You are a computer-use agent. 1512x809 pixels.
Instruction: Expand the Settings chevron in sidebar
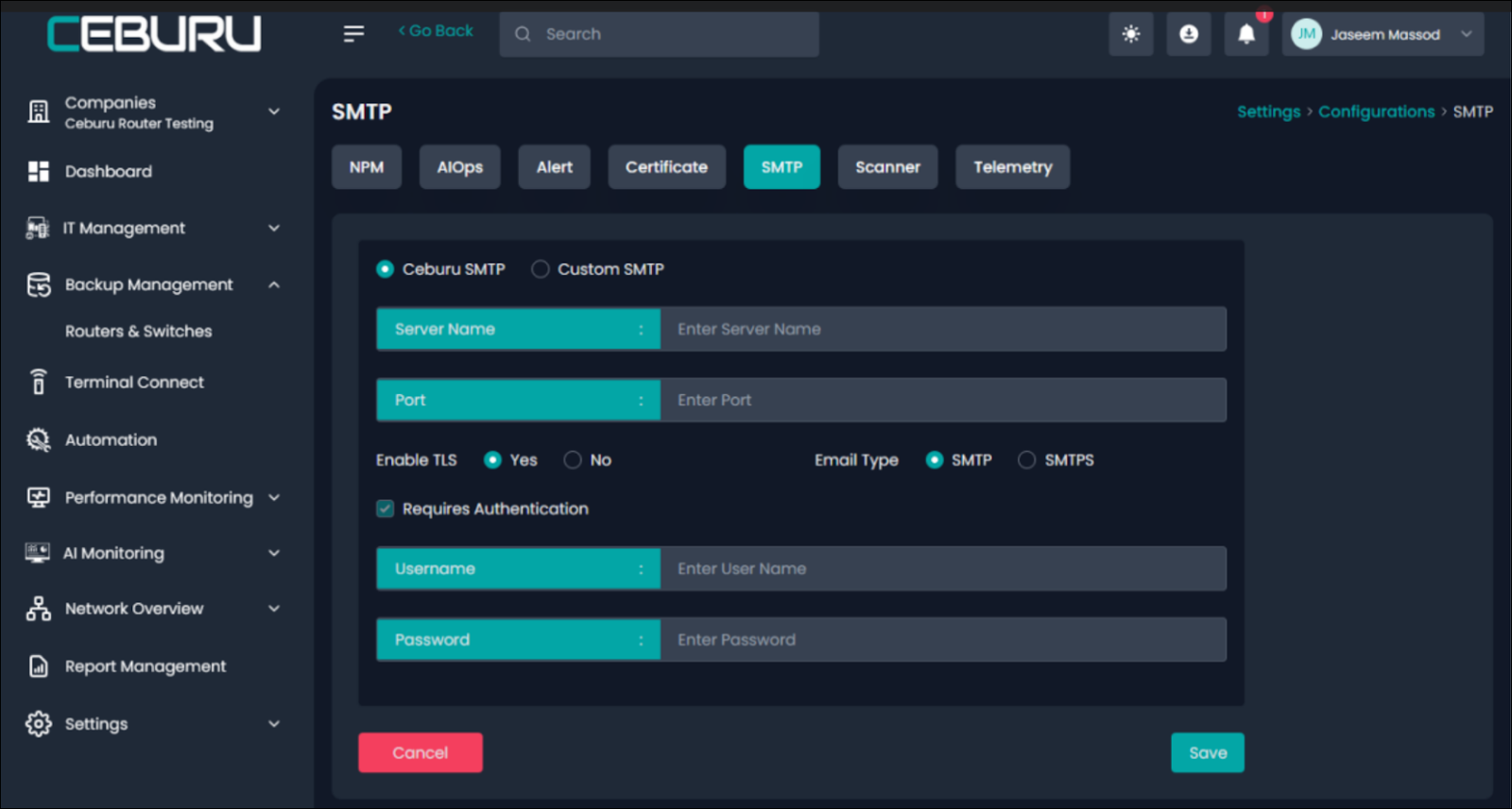click(x=274, y=724)
